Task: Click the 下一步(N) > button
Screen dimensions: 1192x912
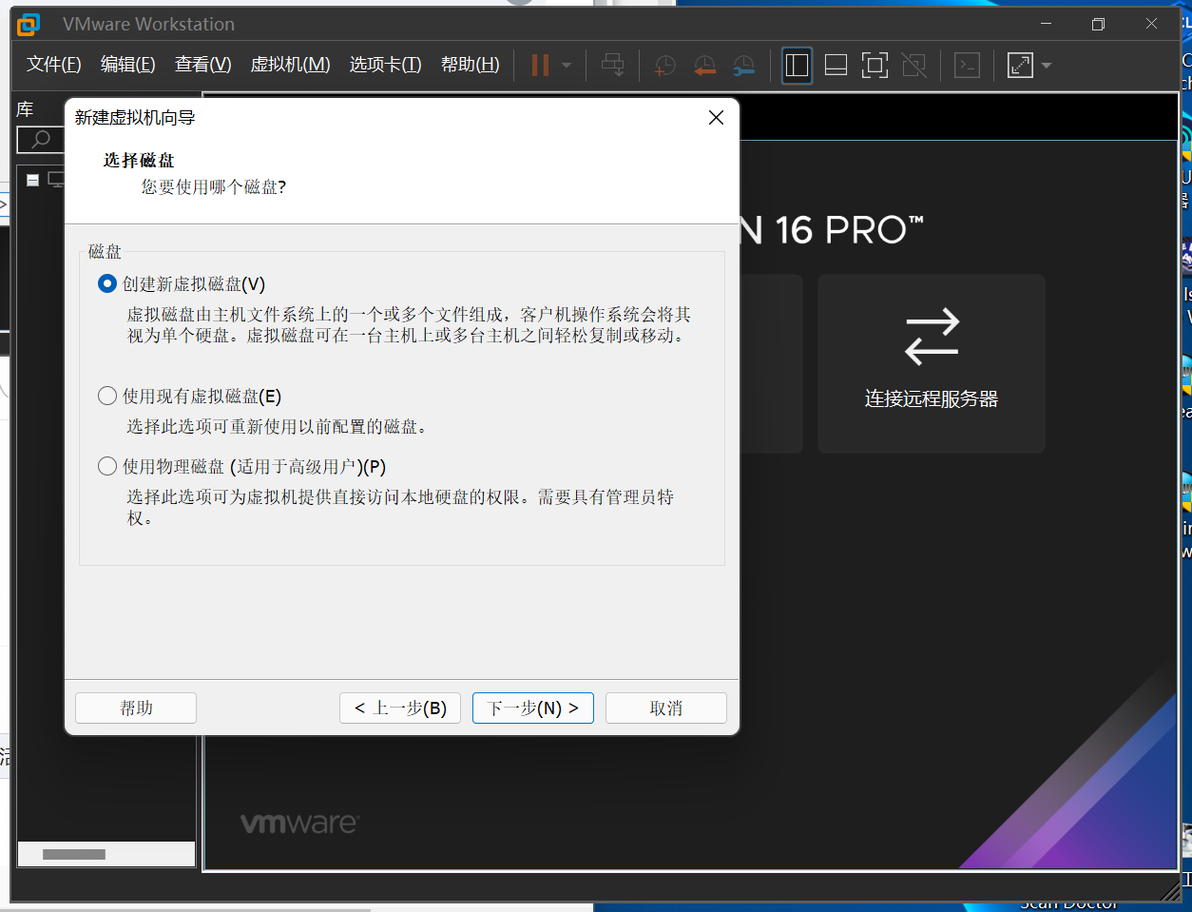Action: (533, 708)
